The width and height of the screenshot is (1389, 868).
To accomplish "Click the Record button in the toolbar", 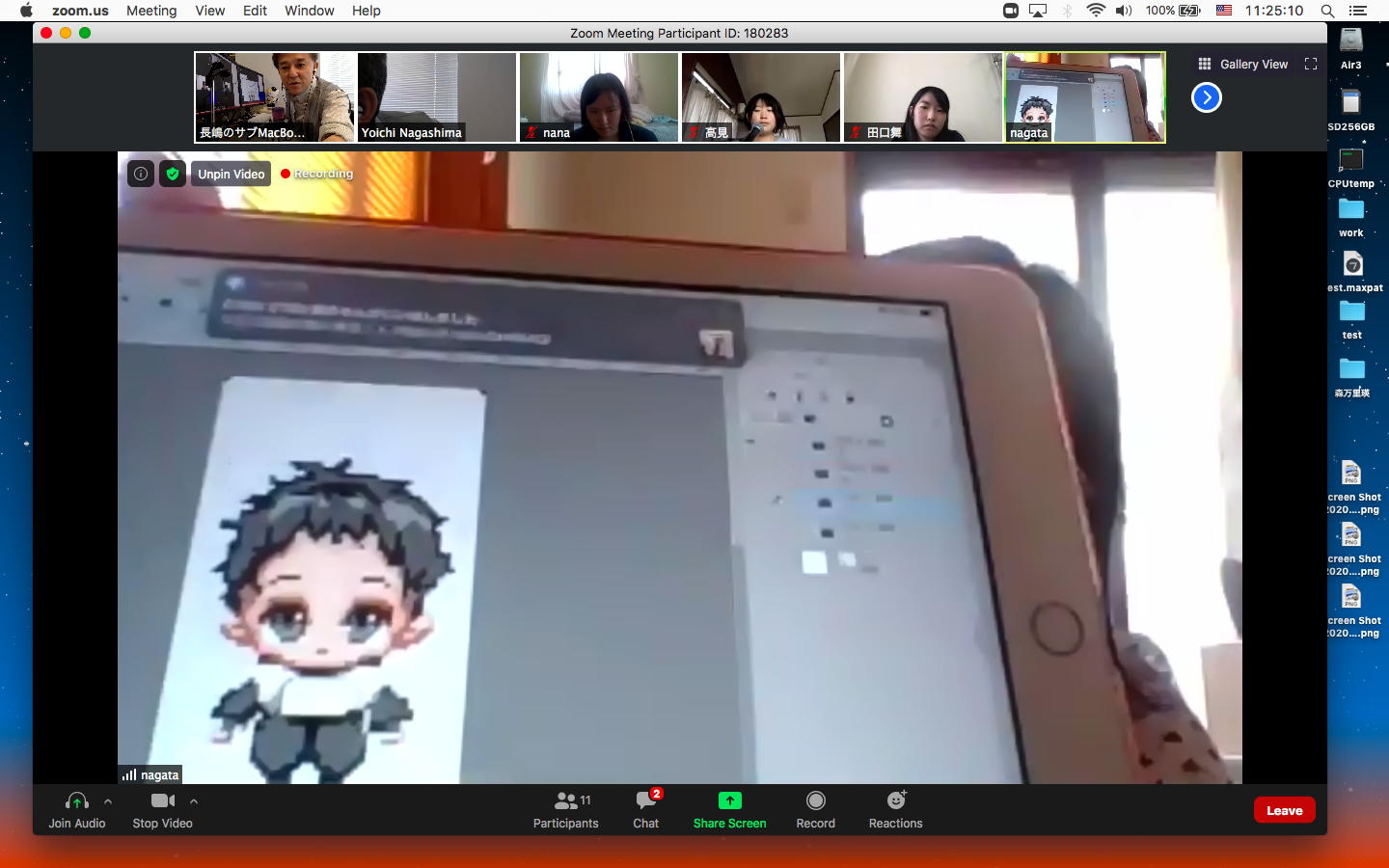I will (x=815, y=810).
